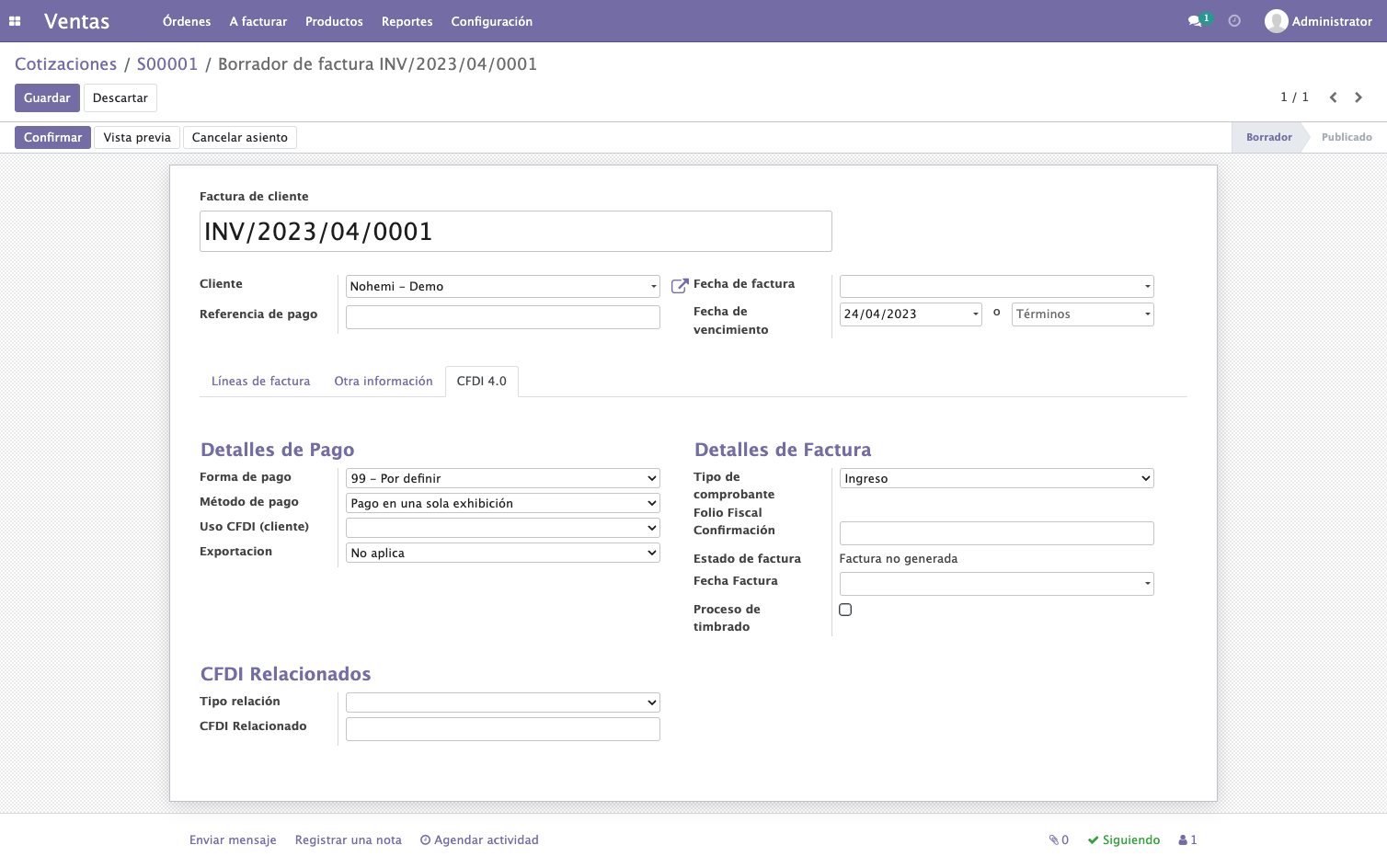Screen dimensions: 1387x868
Task: Click the attachments paperclip counter
Action: [x=1059, y=840]
